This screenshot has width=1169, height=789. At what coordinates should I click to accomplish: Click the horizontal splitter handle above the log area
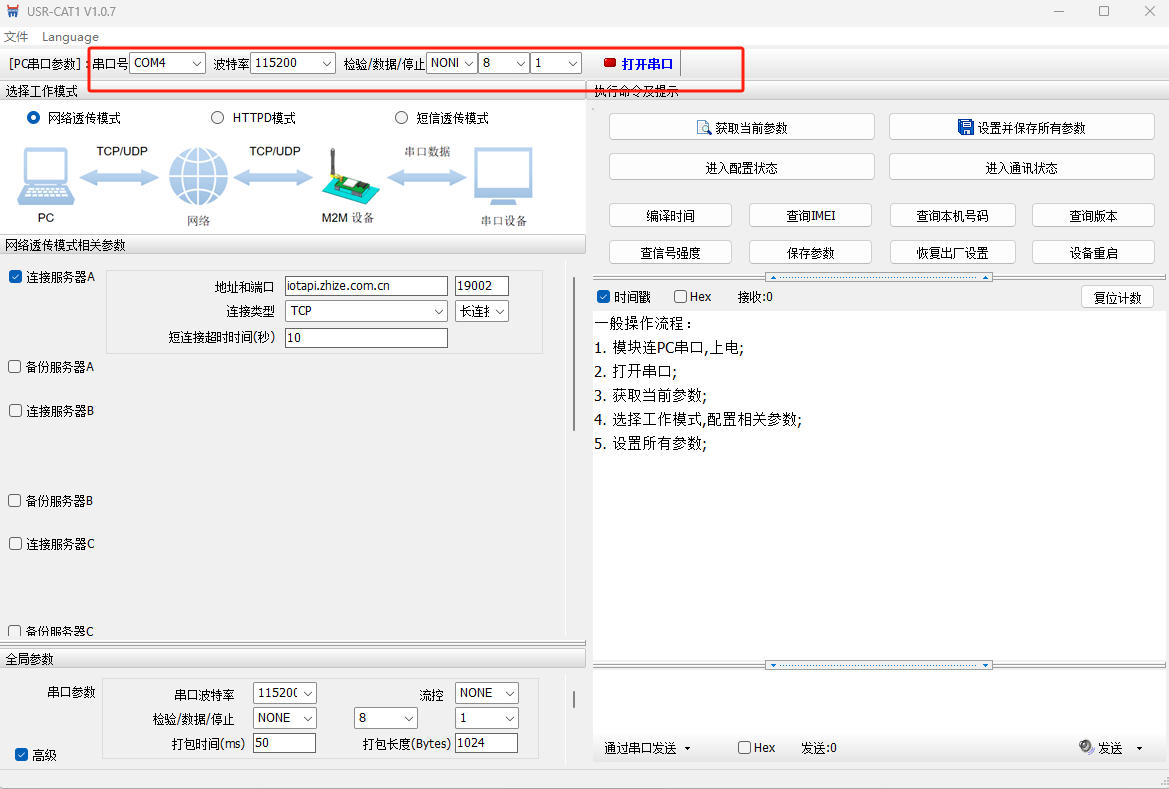878,277
